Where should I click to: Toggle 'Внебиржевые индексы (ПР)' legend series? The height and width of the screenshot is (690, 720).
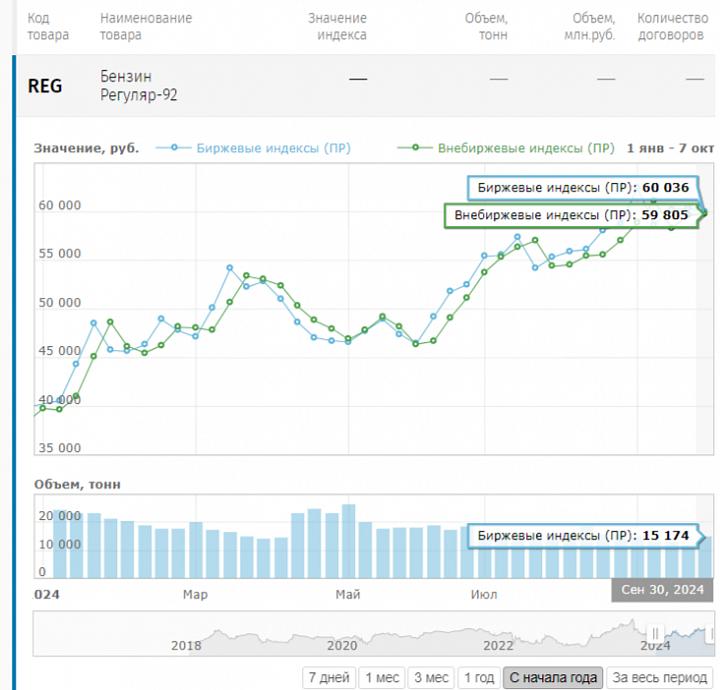pos(526,148)
